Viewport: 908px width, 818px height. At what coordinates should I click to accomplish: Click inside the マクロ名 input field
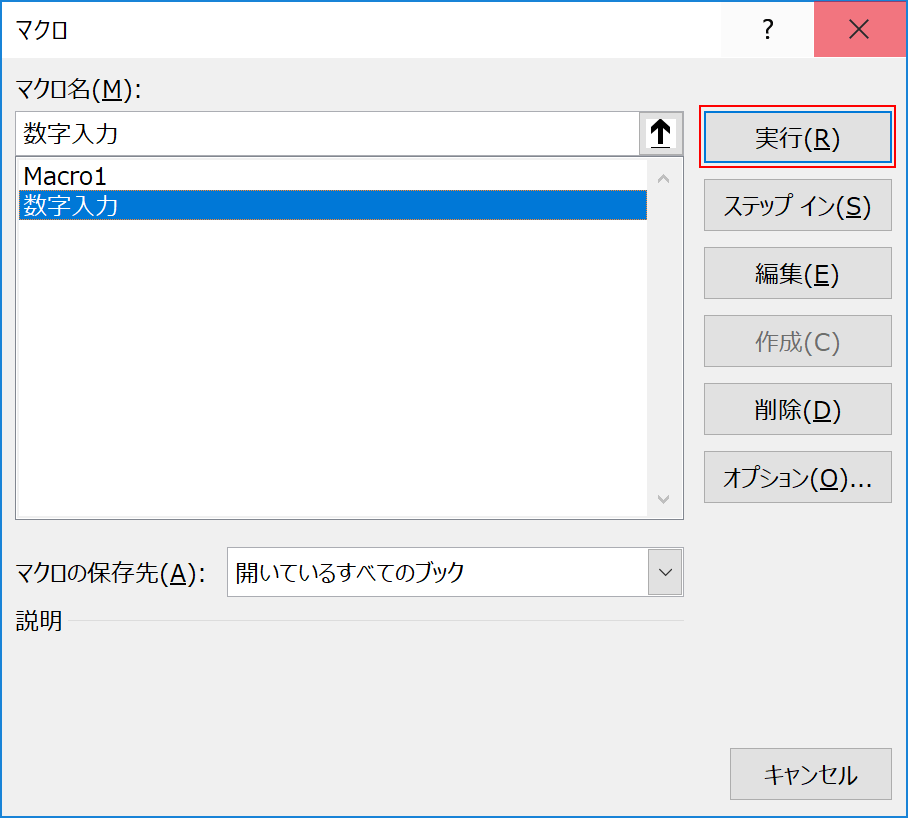click(300, 134)
